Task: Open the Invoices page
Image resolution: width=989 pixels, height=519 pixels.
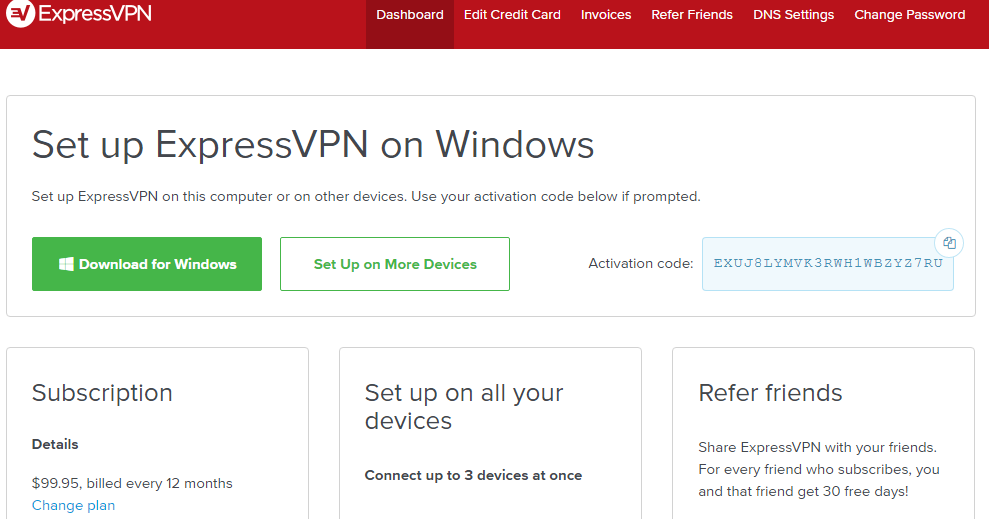Action: click(x=606, y=15)
